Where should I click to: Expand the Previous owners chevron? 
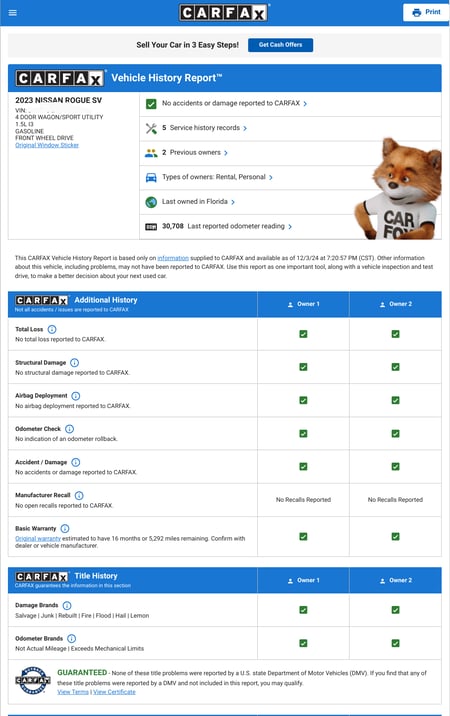(x=226, y=153)
